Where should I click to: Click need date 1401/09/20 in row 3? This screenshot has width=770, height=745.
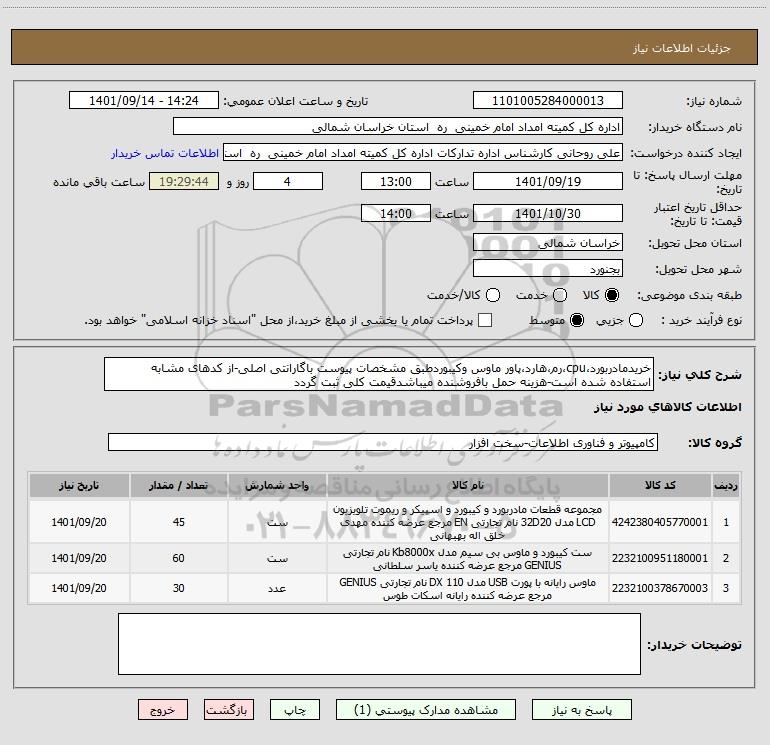(x=79, y=588)
